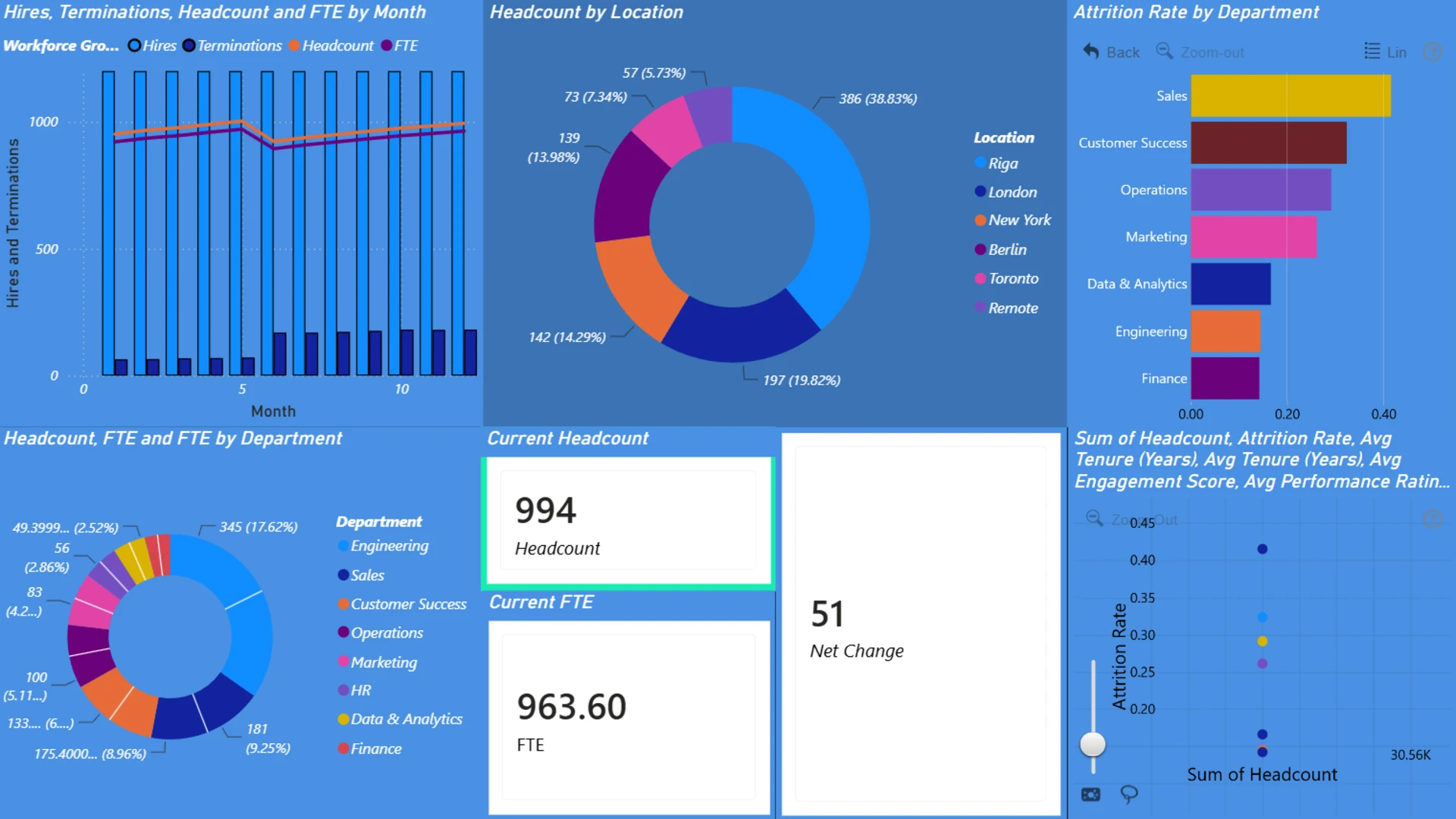Image resolution: width=1456 pixels, height=819 pixels.
Task: Toggle the Terminations series in legend
Action: click(x=232, y=45)
